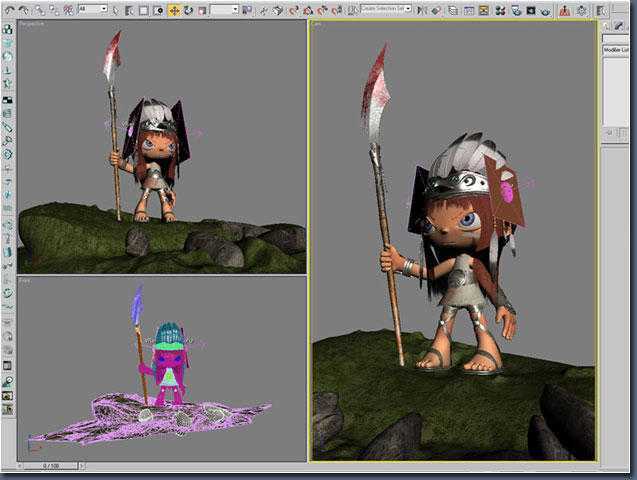Open the 'All' selection filter dropdown

(93, 9)
